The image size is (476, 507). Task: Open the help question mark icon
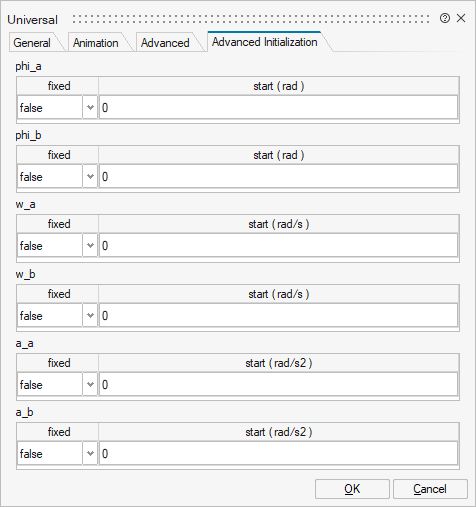(x=445, y=18)
